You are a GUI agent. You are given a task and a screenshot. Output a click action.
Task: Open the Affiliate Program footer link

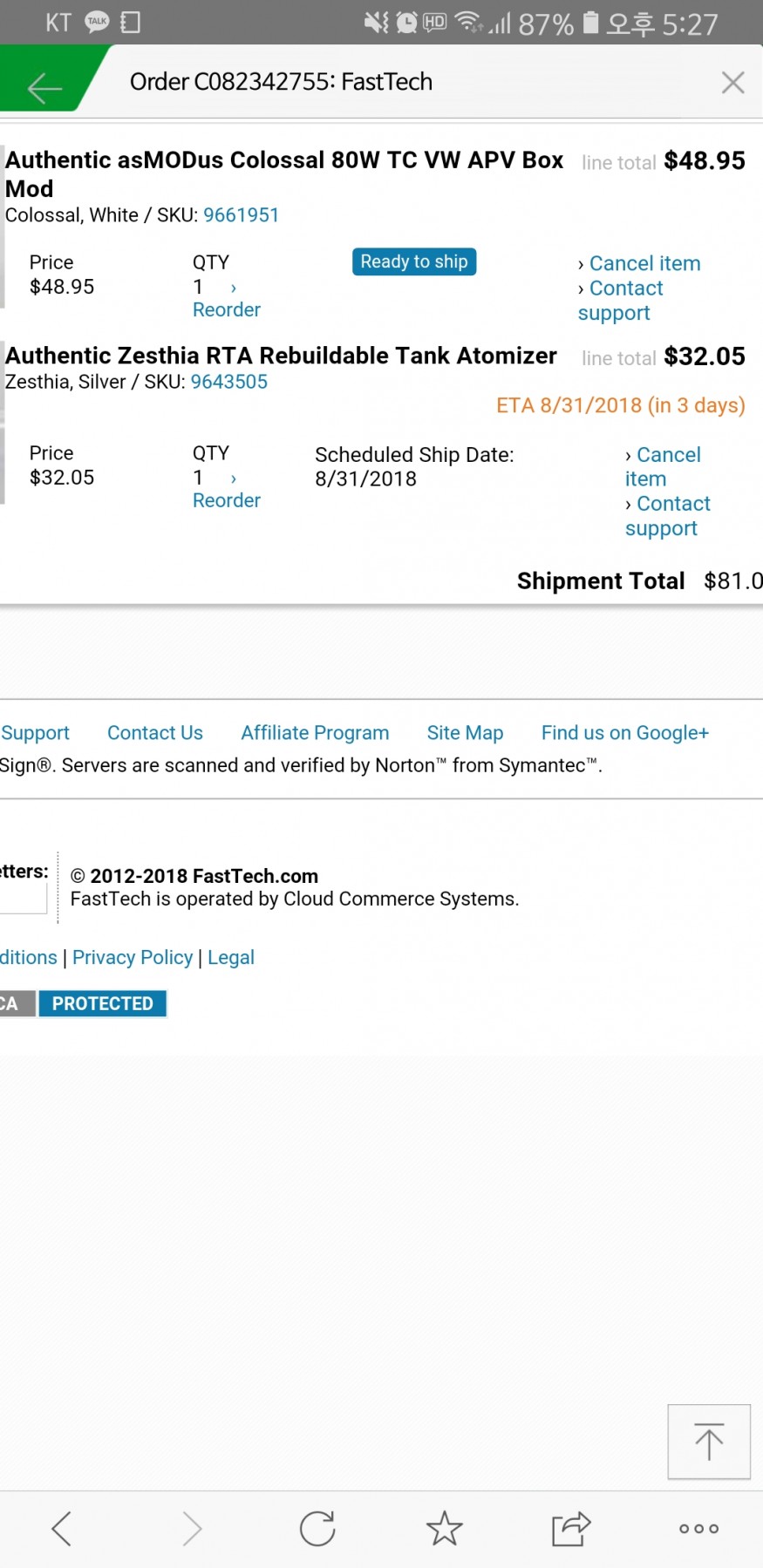[x=315, y=733]
